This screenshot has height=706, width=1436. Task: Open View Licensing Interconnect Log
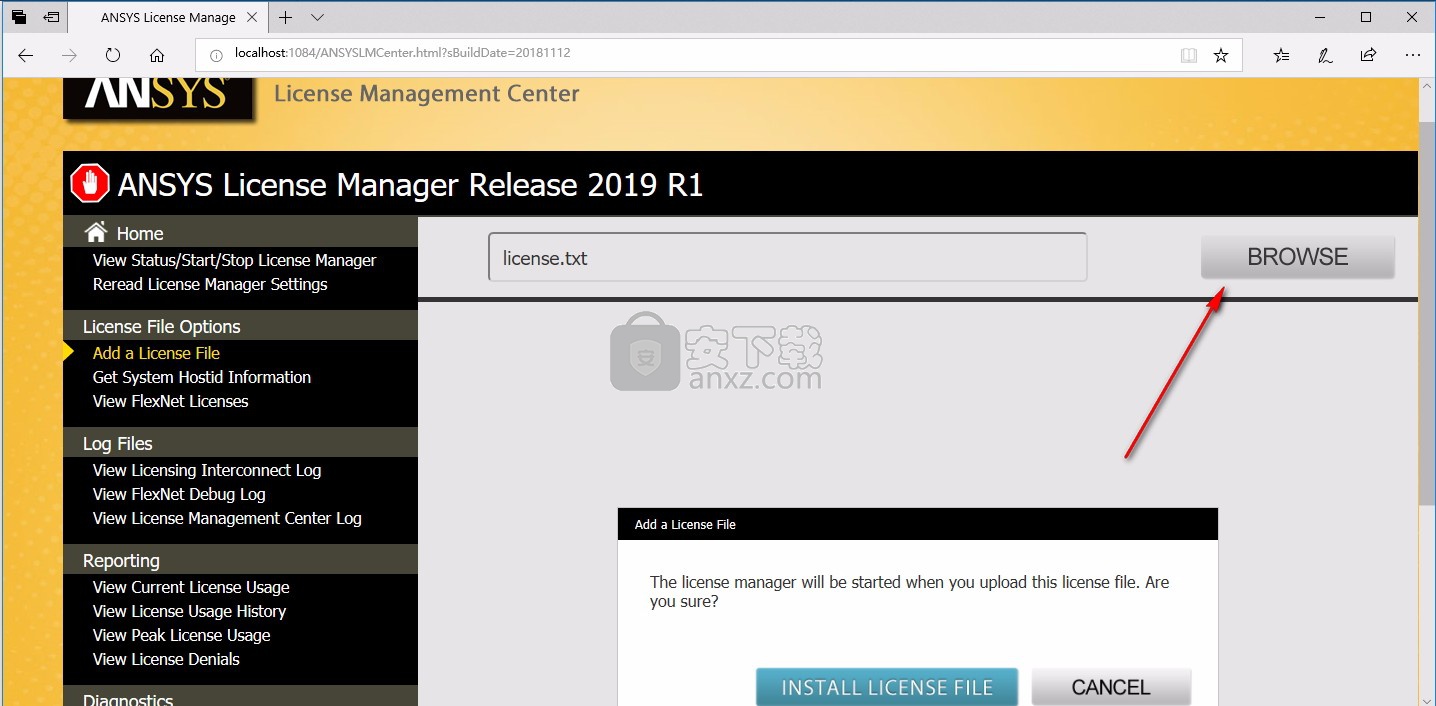coord(207,470)
